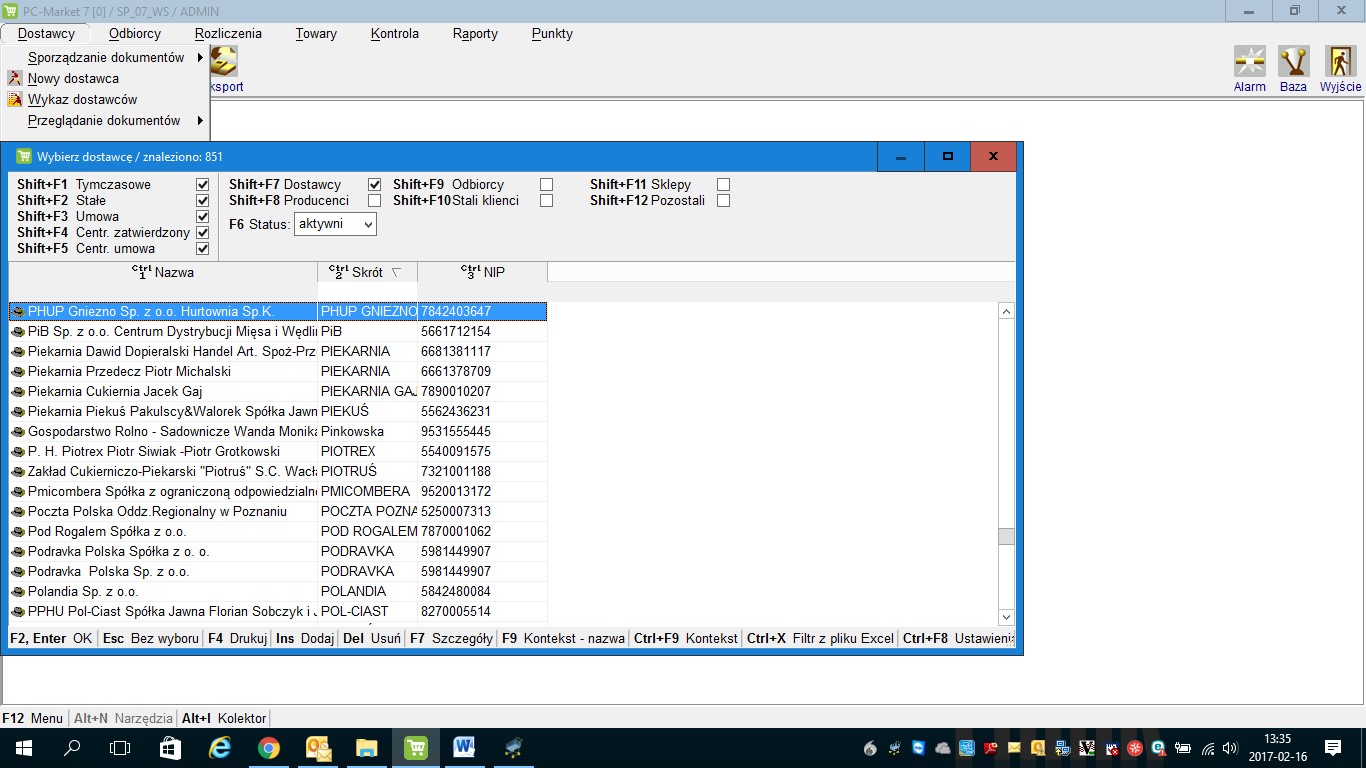Viewport: 1366px width, 768px height.
Task: Click the icon next to Wykaz dostawców
Action: [x=15, y=99]
